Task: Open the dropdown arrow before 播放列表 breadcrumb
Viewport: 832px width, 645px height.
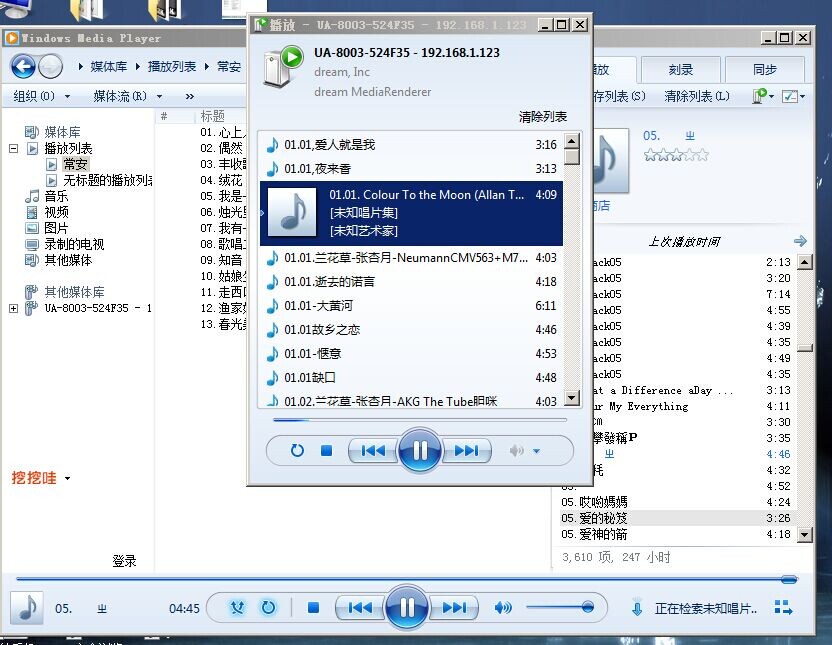Action: point(138,67)
